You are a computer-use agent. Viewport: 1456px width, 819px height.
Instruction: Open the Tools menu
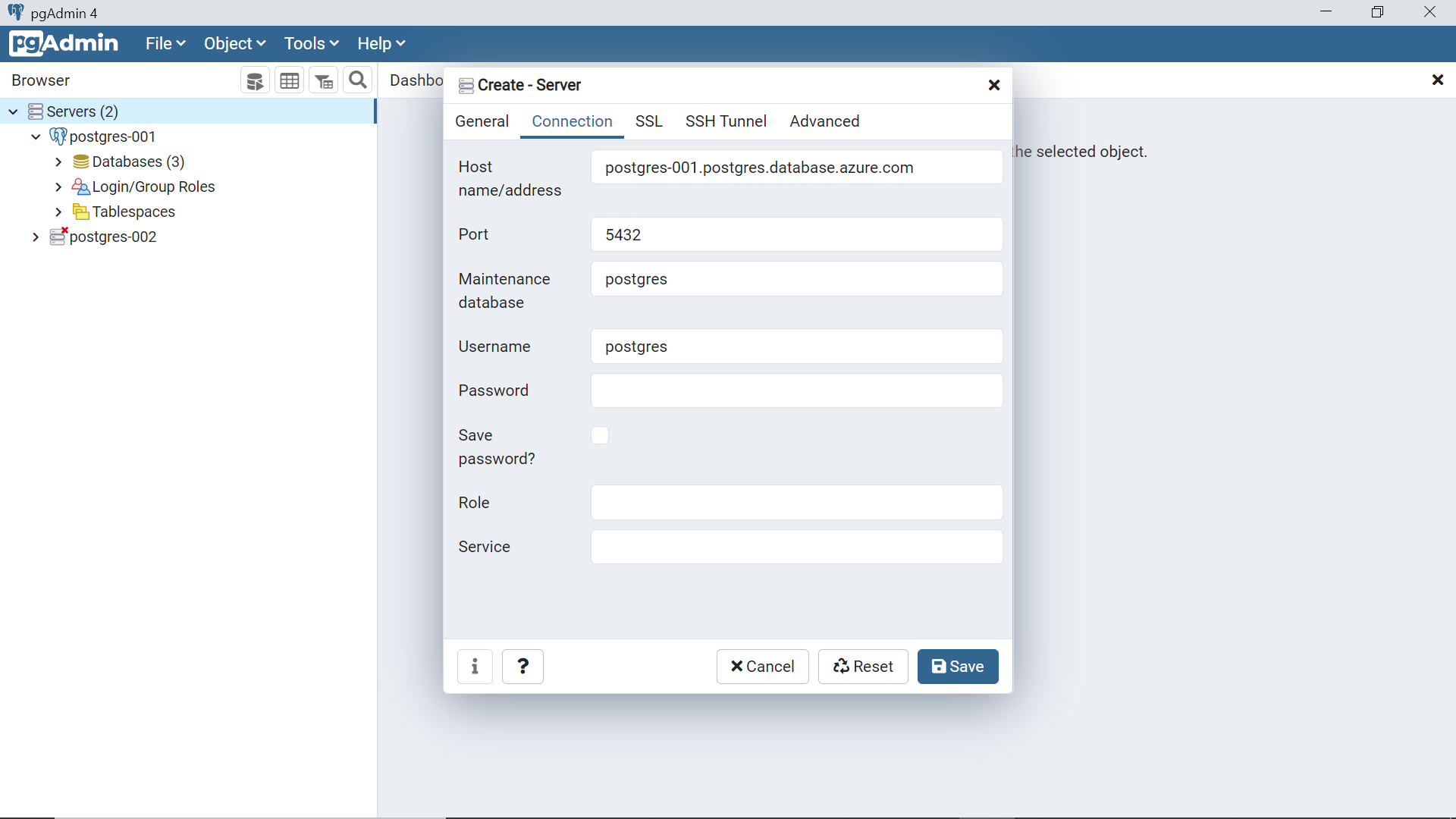(311, 43)
